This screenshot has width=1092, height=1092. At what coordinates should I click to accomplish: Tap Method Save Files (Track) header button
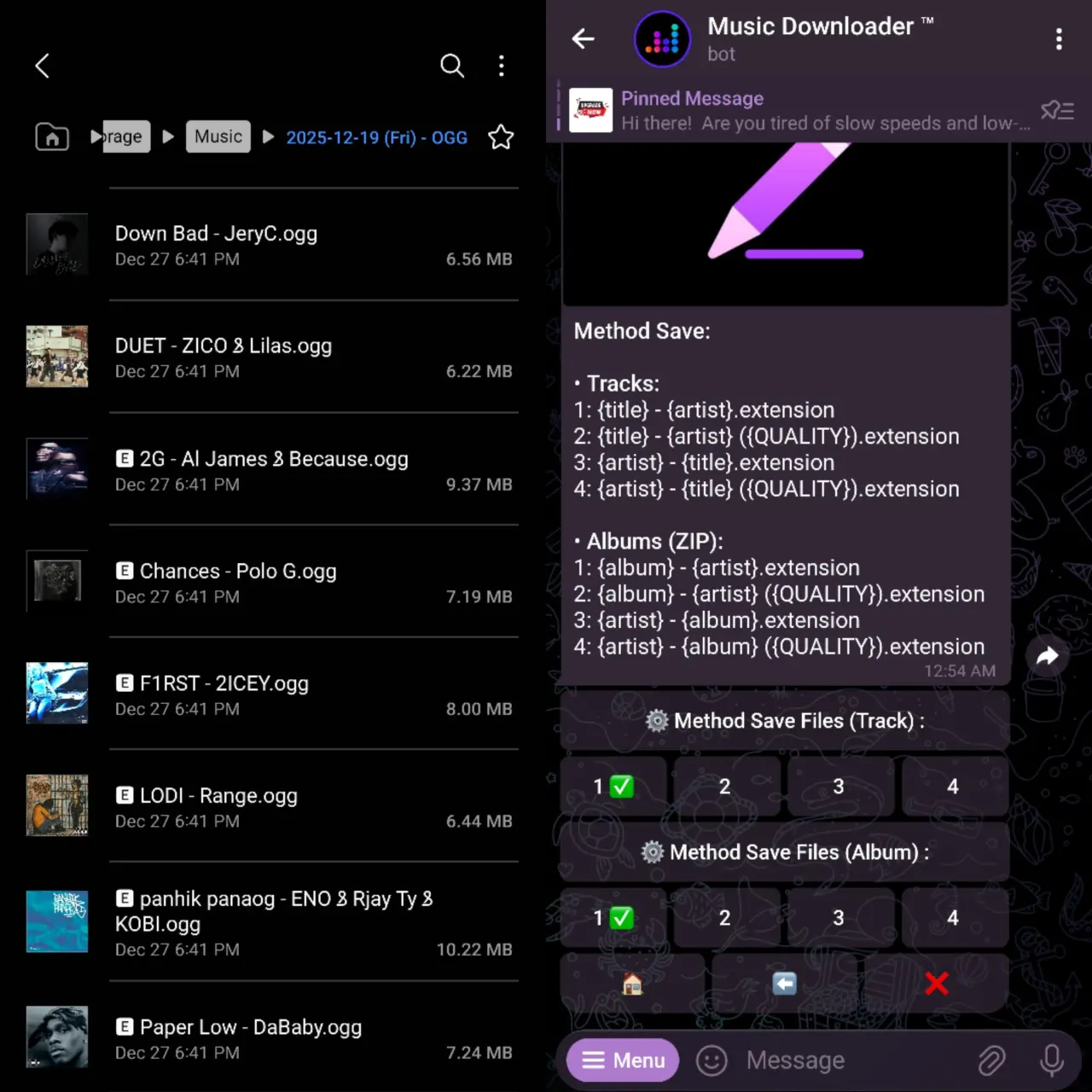point(785,721)
